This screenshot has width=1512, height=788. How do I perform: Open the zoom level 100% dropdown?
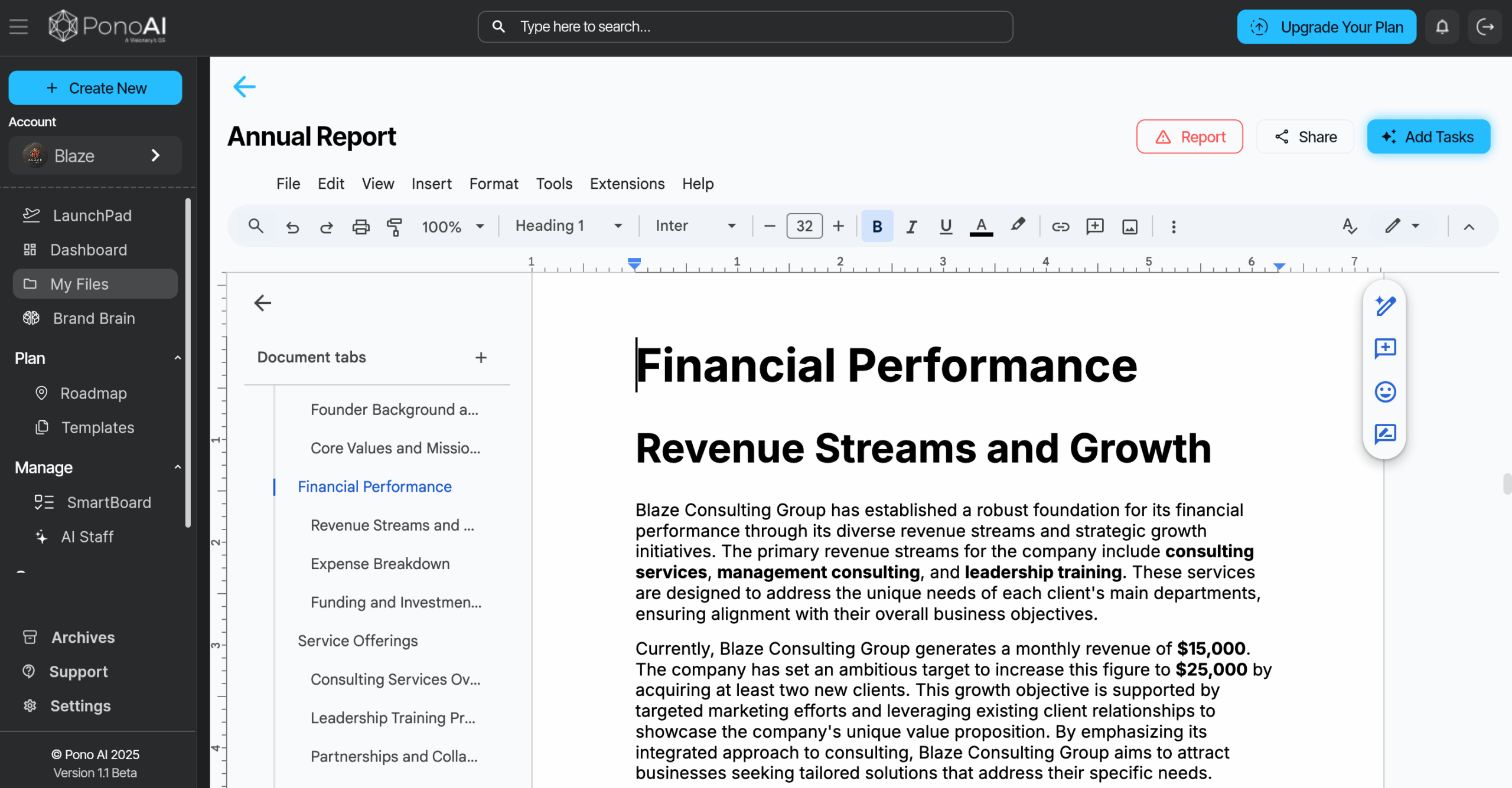453,227
